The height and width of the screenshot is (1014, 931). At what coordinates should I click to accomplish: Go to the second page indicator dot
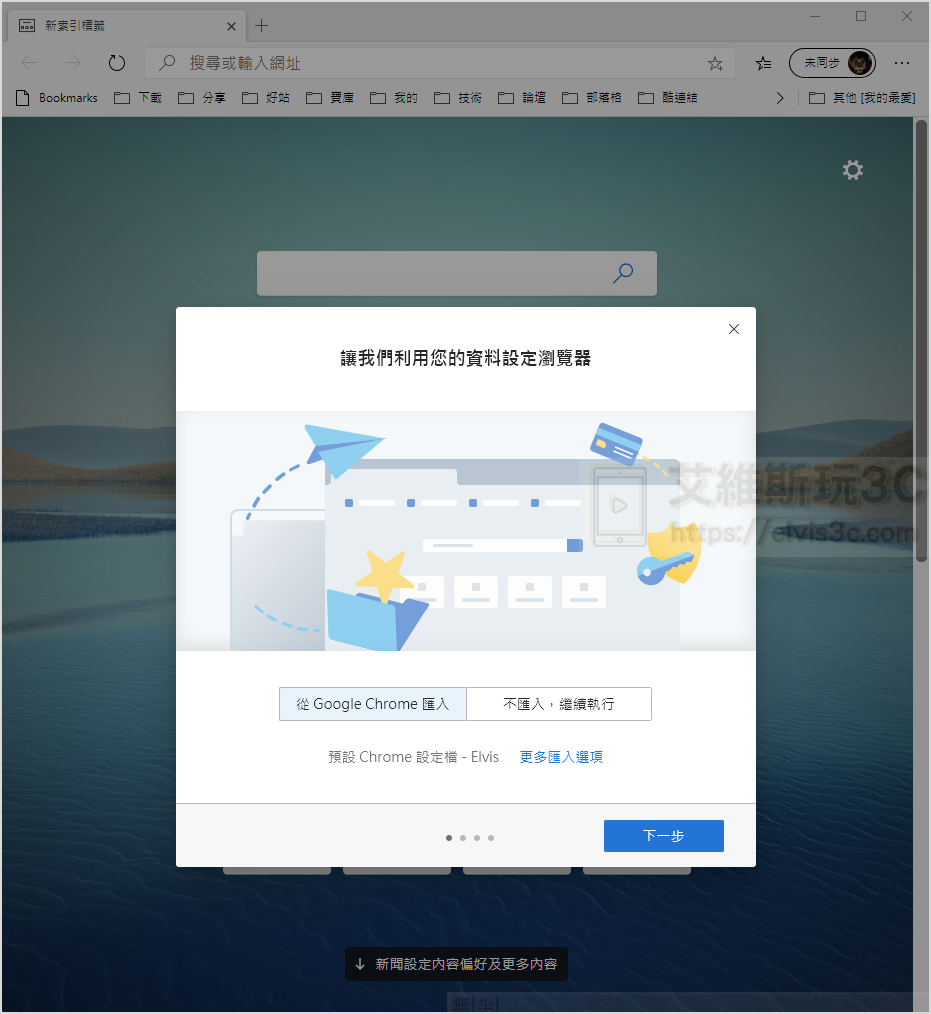click(x=462, y=838)
